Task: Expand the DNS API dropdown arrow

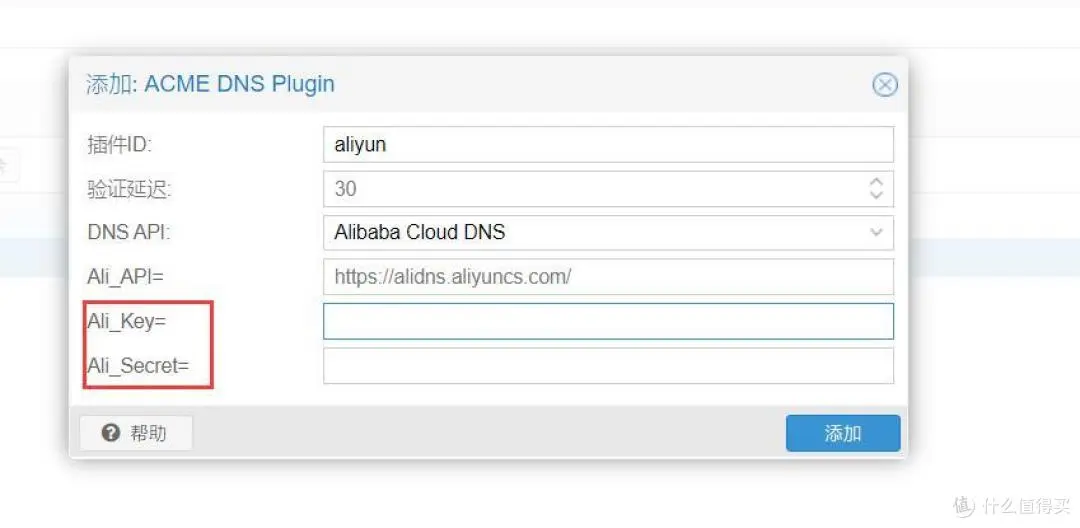Action: [876, 233]
